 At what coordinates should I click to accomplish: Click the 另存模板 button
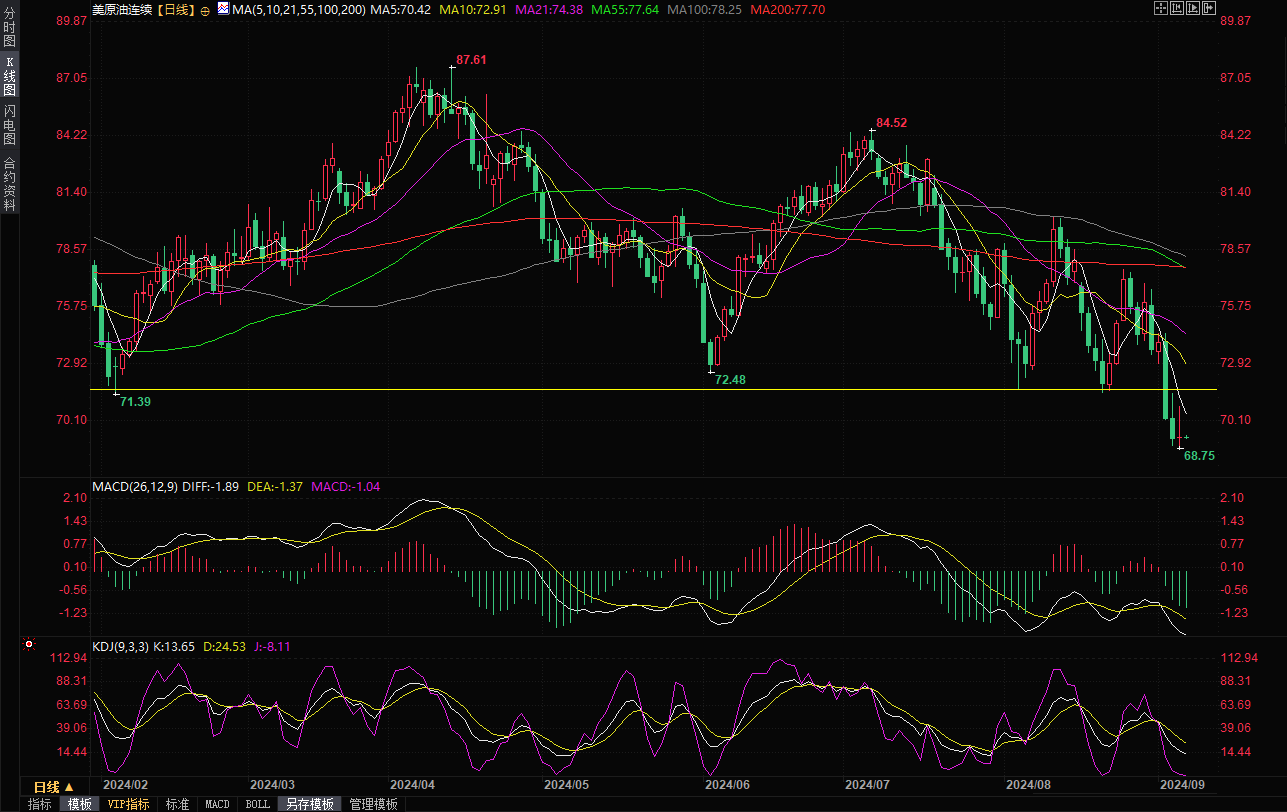click(309, 804)
